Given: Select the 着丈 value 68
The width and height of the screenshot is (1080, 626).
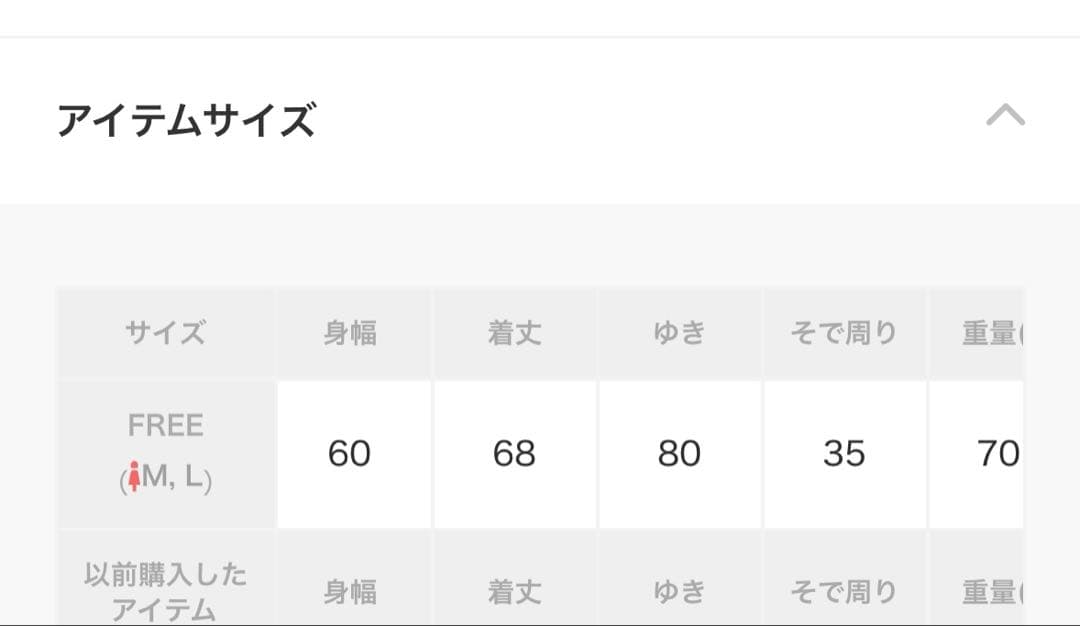Looking at the screenshot, I should point(515,454).
